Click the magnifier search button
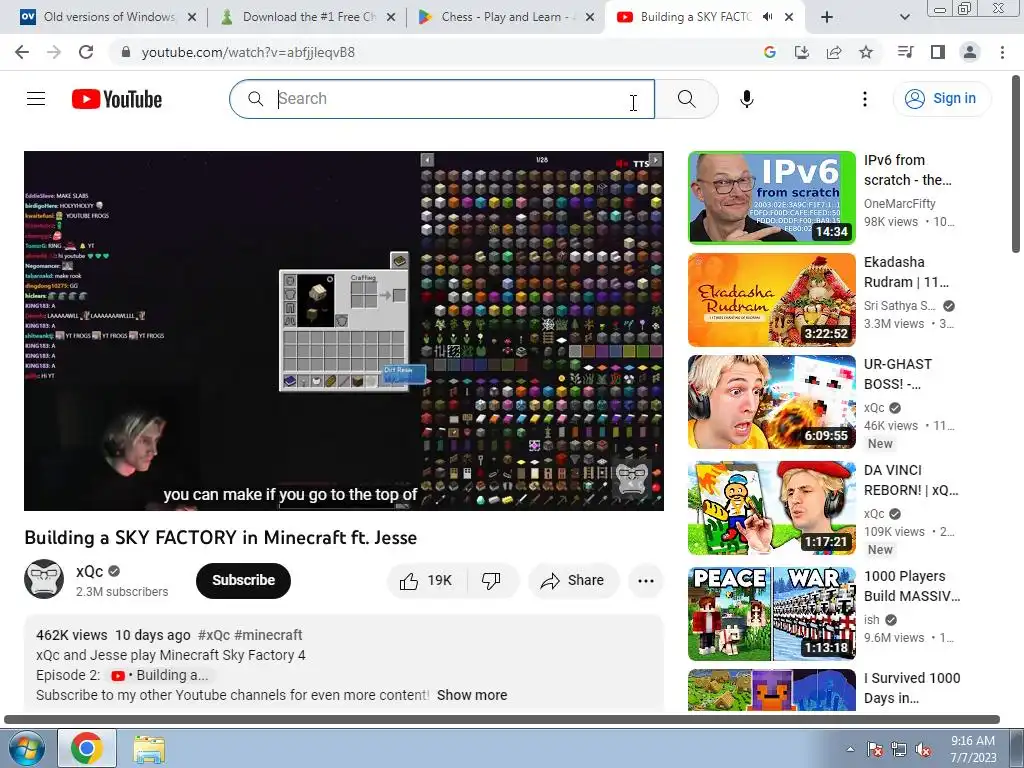1024x768 pixels. pos(686,99)
